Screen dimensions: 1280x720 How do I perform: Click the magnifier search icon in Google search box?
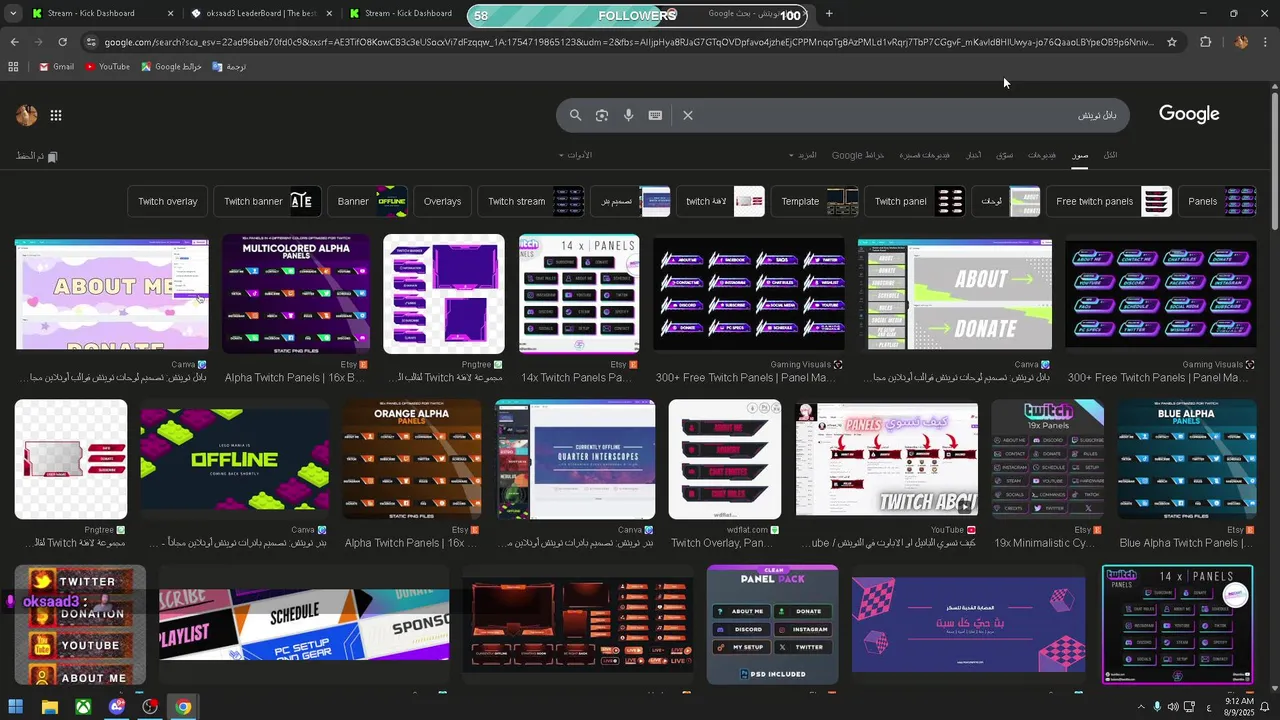(575, 115)
